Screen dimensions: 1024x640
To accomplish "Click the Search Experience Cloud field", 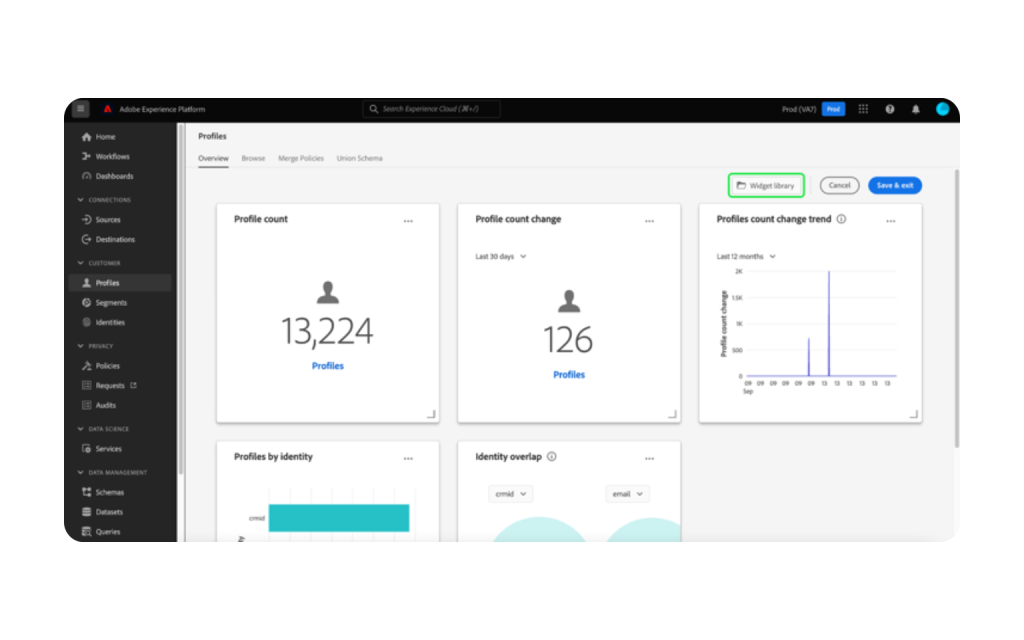I will point(432,109).
